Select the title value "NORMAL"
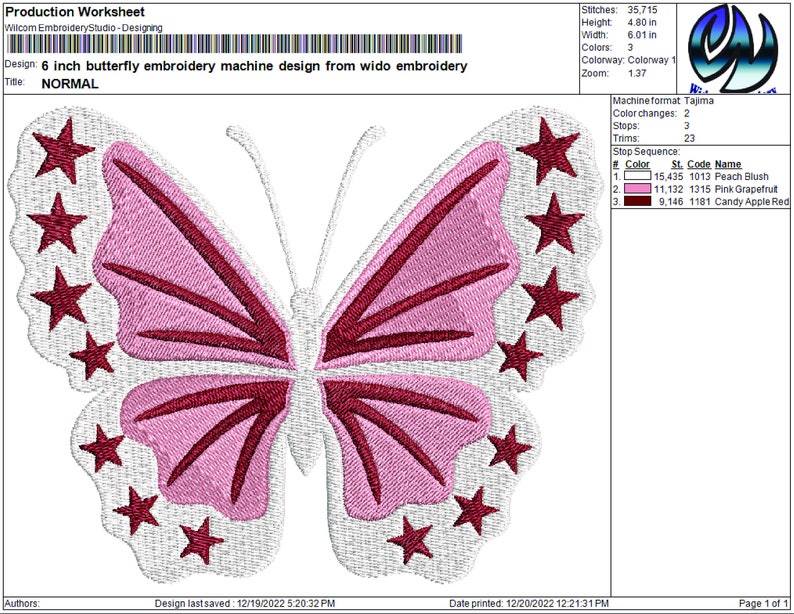 pos(70,84)
